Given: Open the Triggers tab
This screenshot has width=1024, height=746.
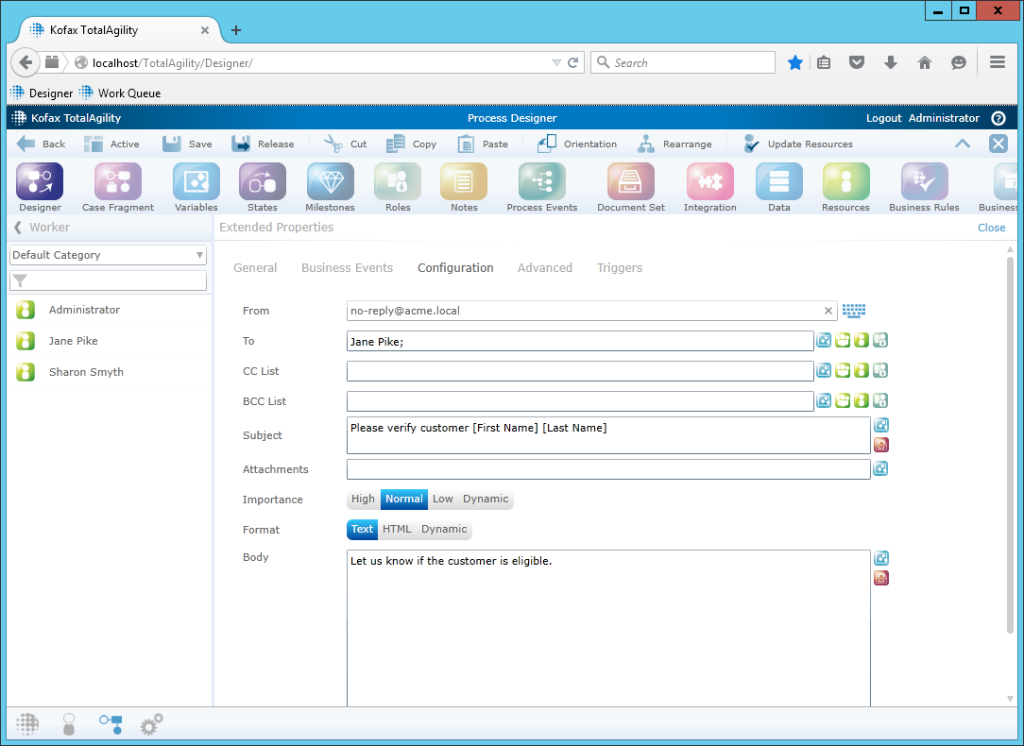Looking at the screenshot, I should [619, 267].
